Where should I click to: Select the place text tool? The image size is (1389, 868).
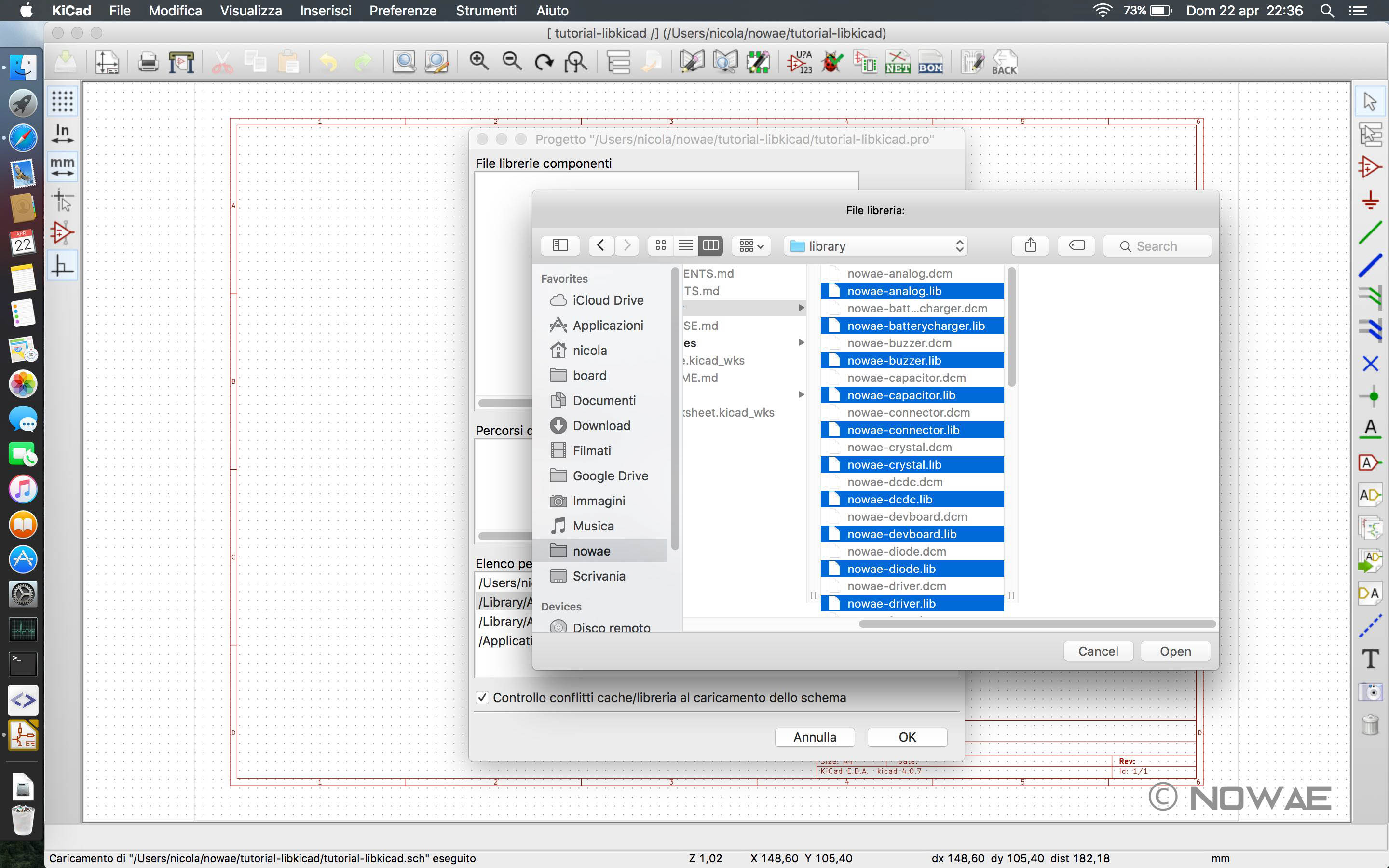point(1370,658)
